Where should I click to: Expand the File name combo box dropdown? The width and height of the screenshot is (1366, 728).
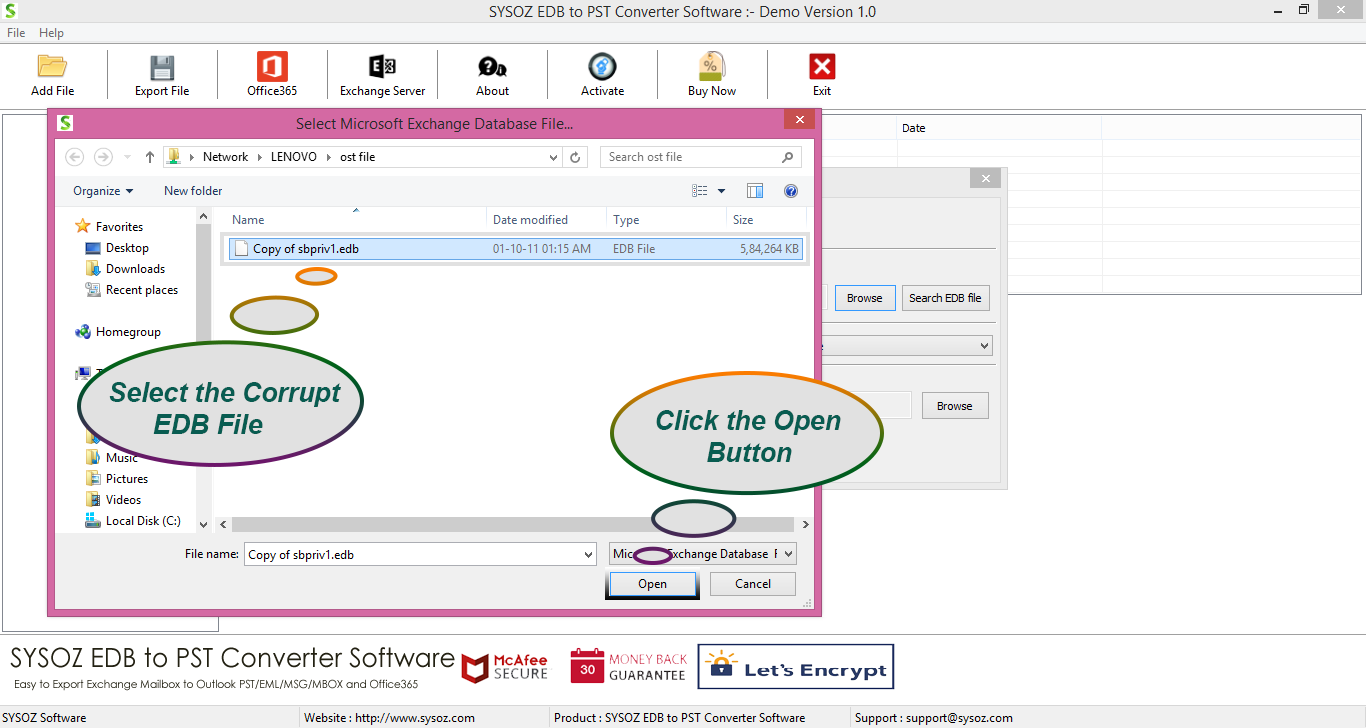point(588,554)
